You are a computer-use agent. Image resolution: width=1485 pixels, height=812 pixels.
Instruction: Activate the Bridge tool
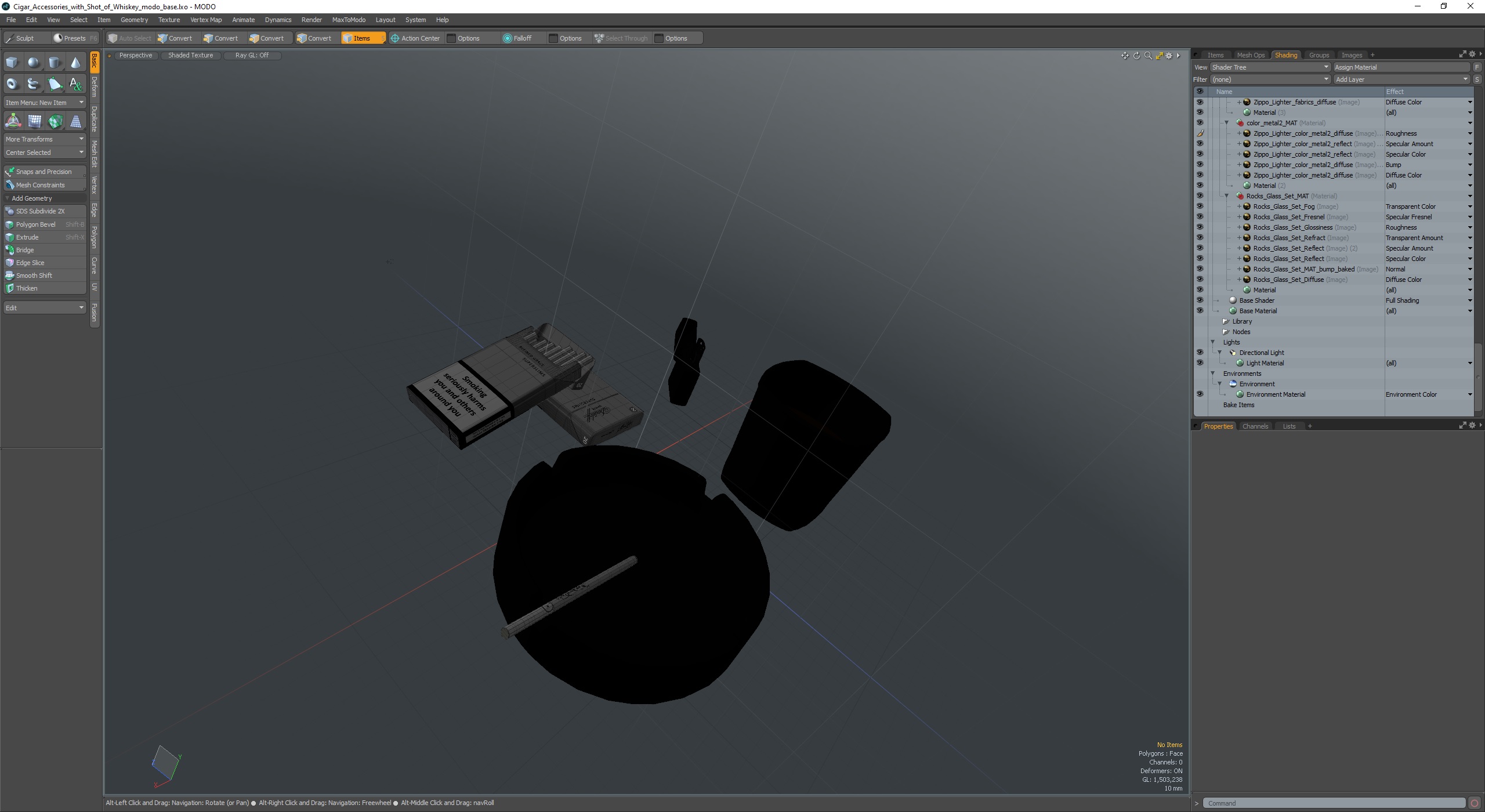tap(45, 250)
